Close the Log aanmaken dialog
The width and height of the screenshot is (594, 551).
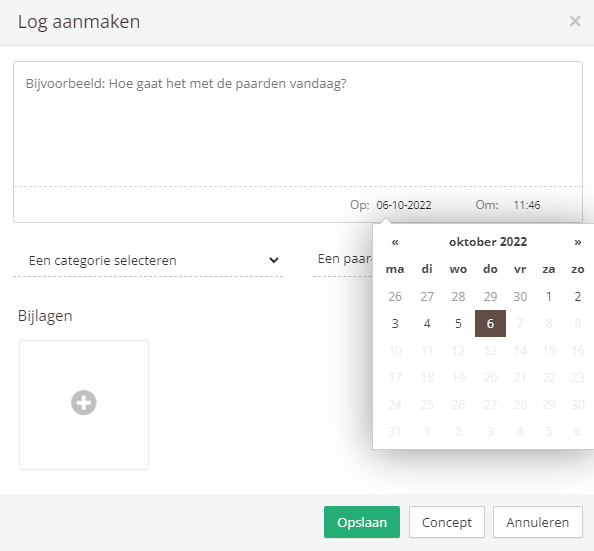[x=575, y=21]
